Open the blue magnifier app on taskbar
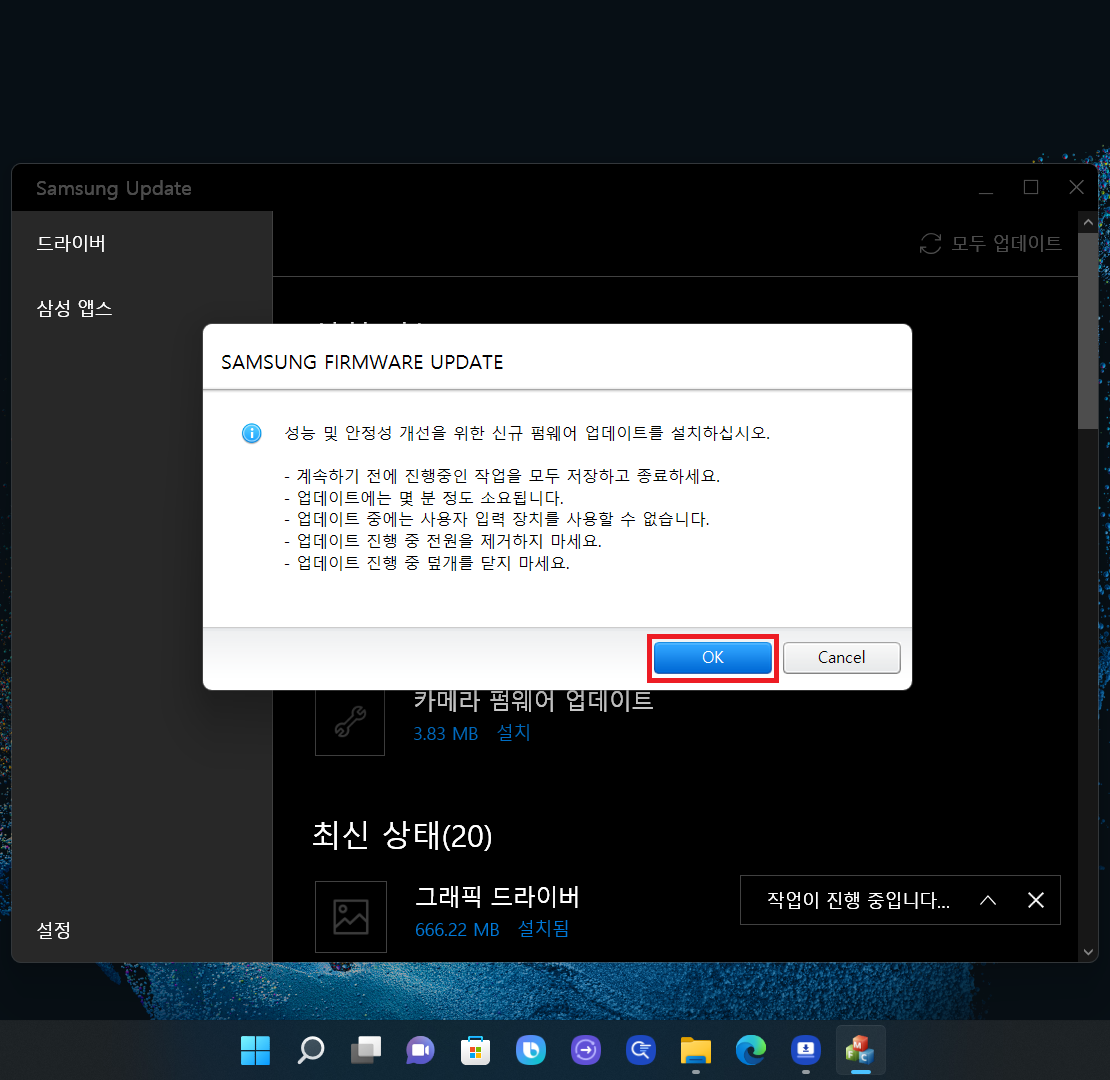The width and height of the screenshot is (1110, 1080). click(x=641, y=1050)
